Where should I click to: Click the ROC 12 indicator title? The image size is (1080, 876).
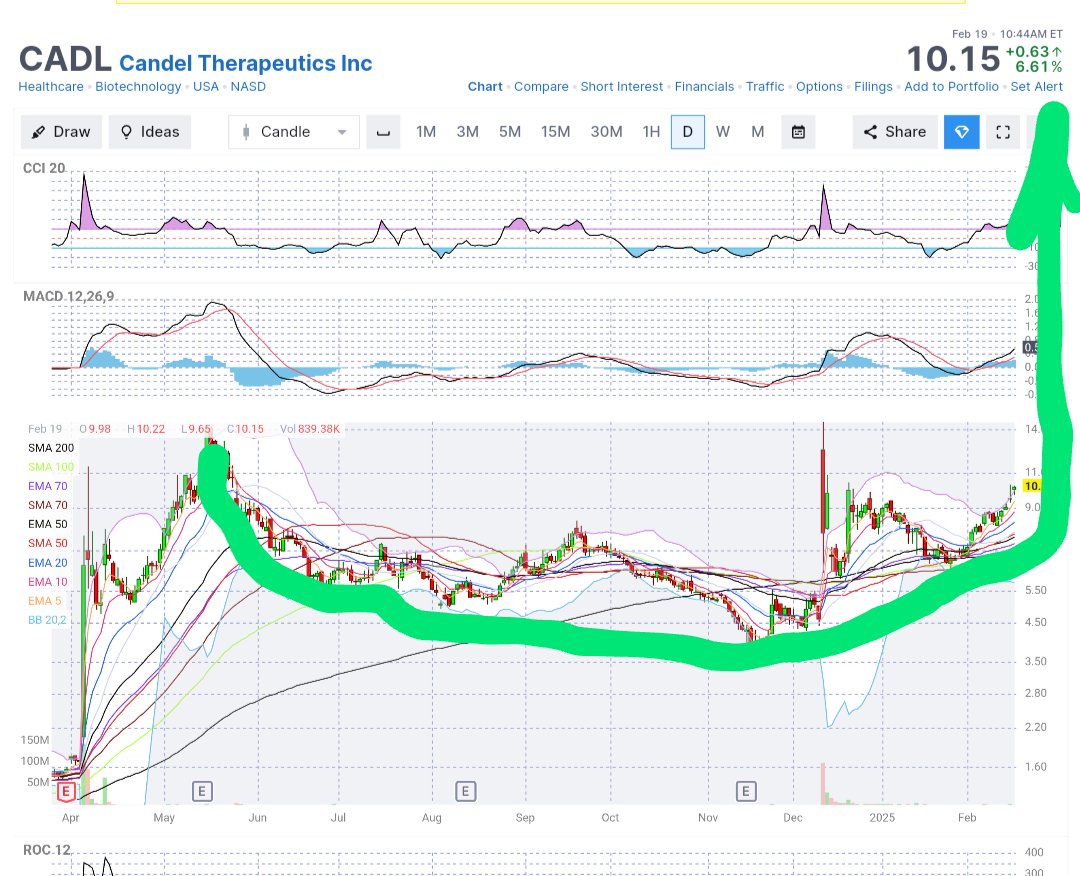[47, 850]
